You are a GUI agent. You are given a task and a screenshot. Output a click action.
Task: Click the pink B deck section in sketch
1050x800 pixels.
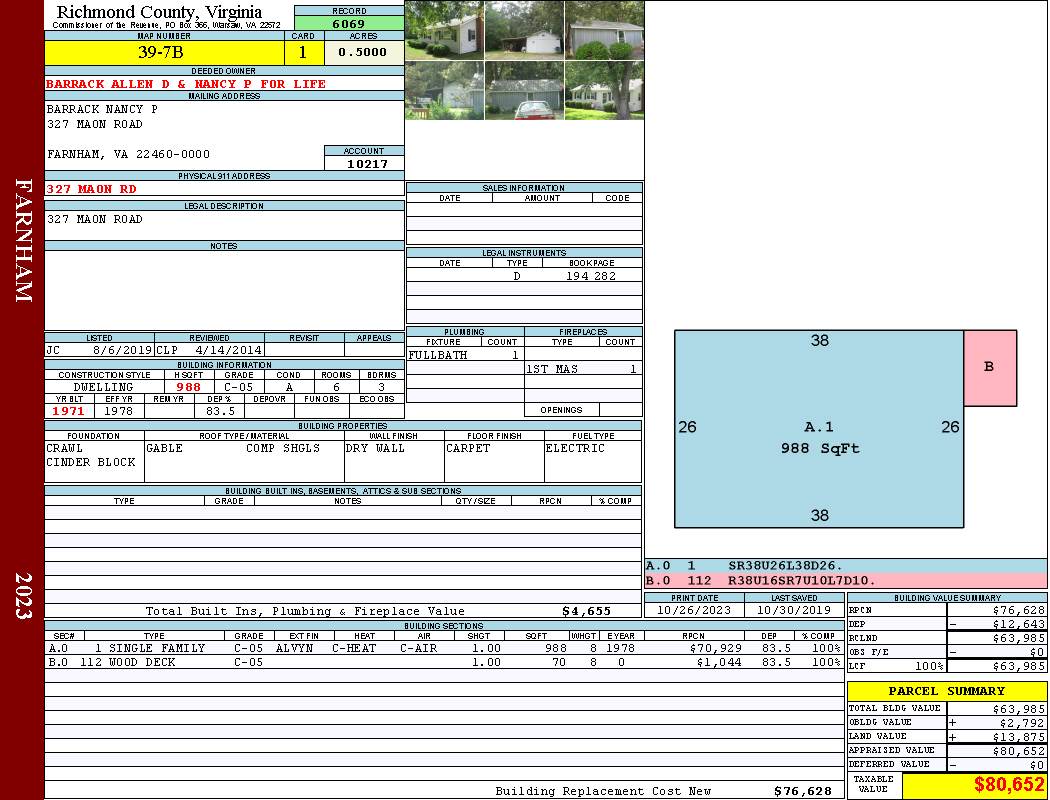tap(989, 367)
